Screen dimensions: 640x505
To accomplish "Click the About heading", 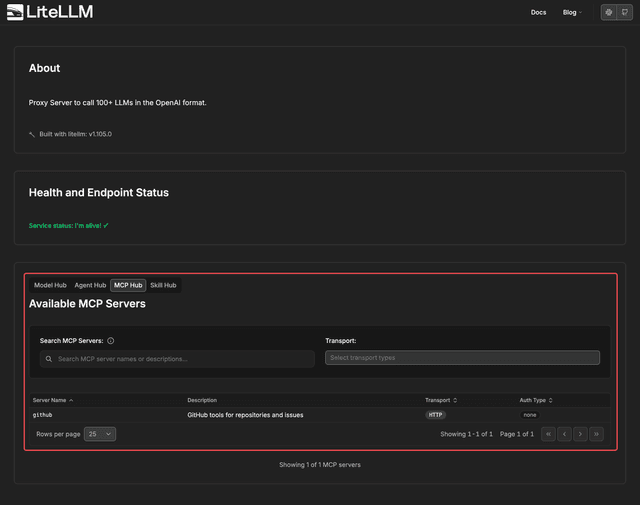I will 44,68.
